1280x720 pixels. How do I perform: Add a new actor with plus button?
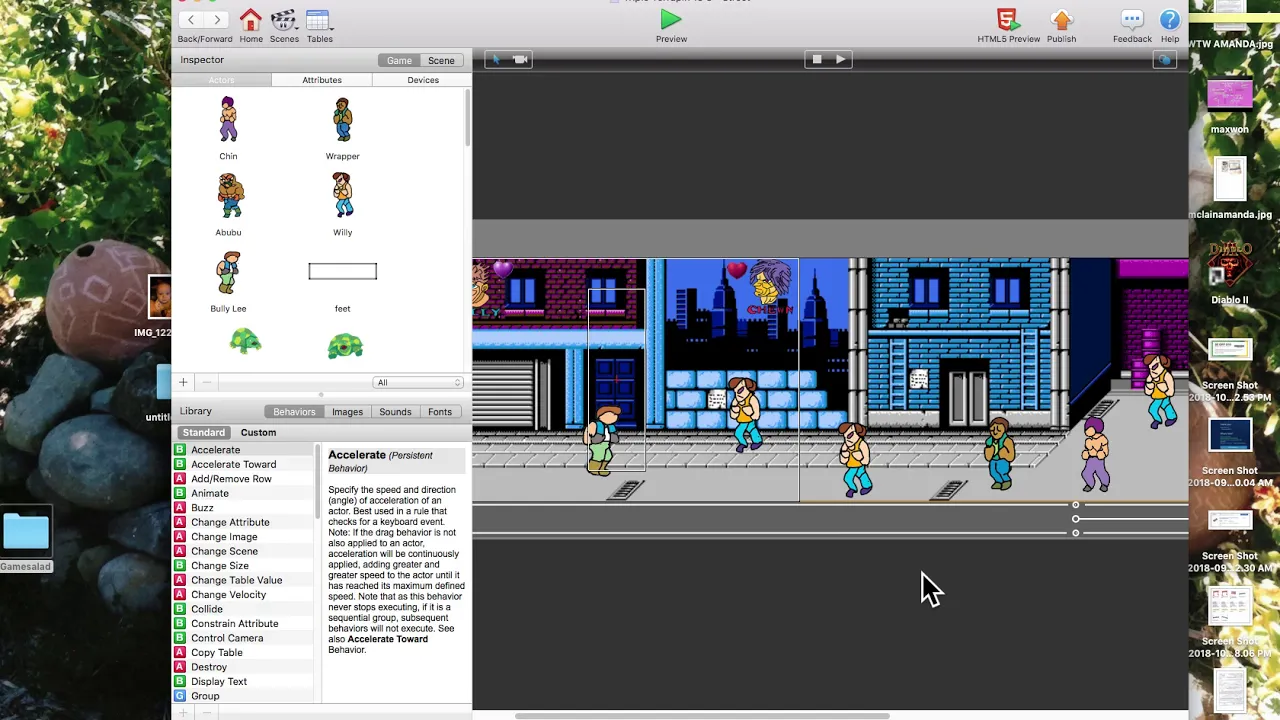(x=183, y=382)
